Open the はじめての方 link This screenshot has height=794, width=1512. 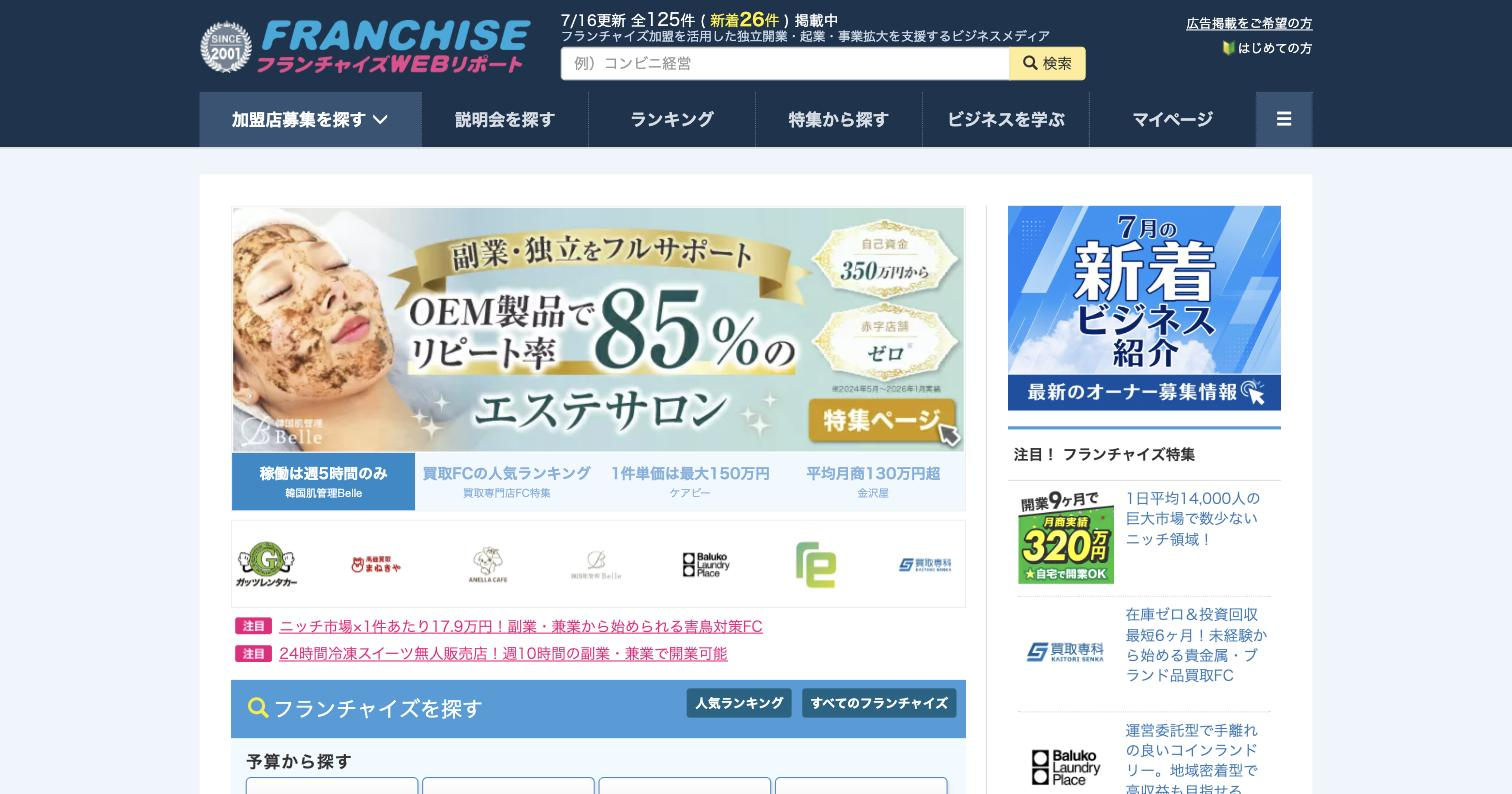point(1267,48)
